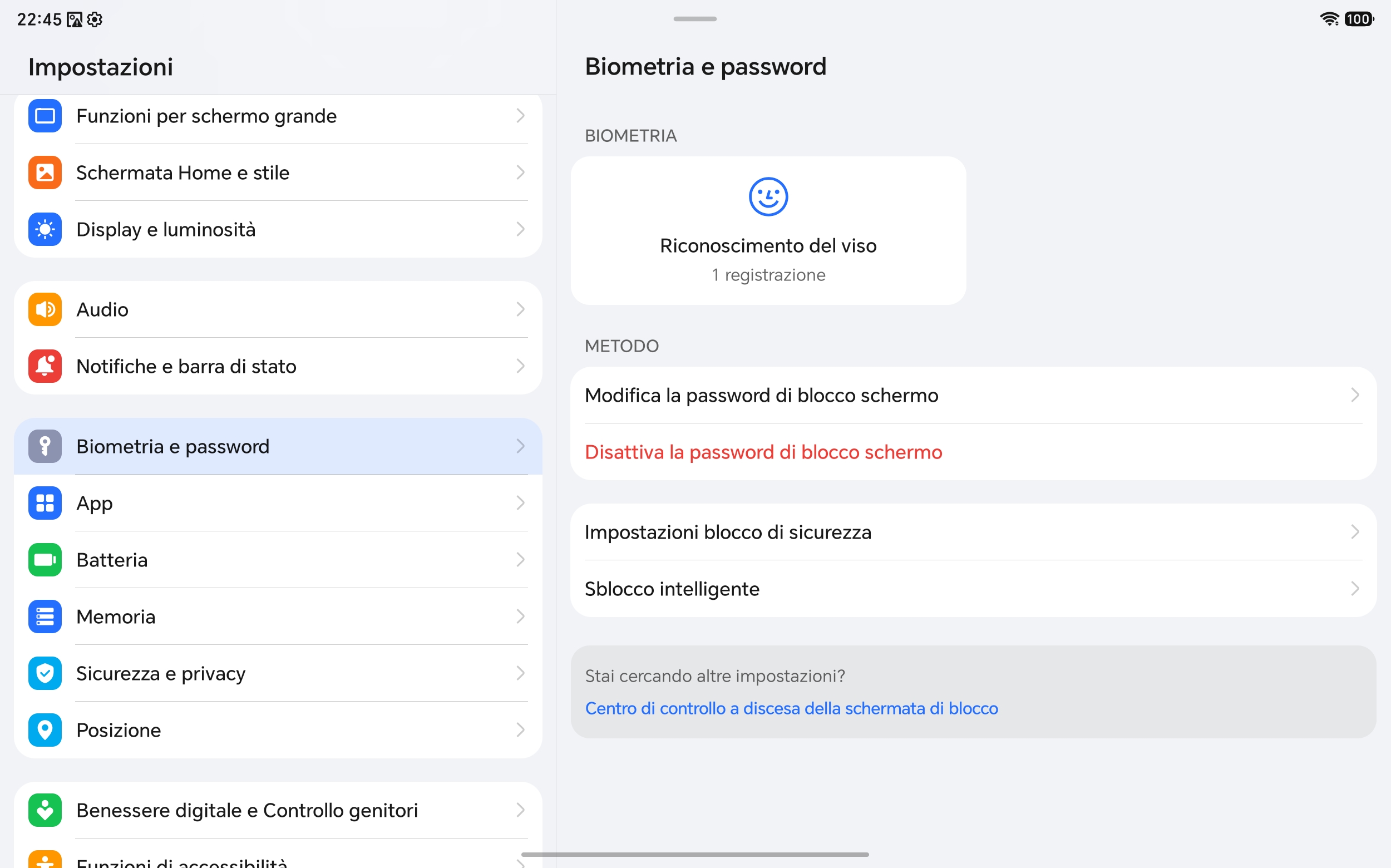Tap the App grid icon
Viewport: 1391px width, 868px height.
(x=45, y=503)
